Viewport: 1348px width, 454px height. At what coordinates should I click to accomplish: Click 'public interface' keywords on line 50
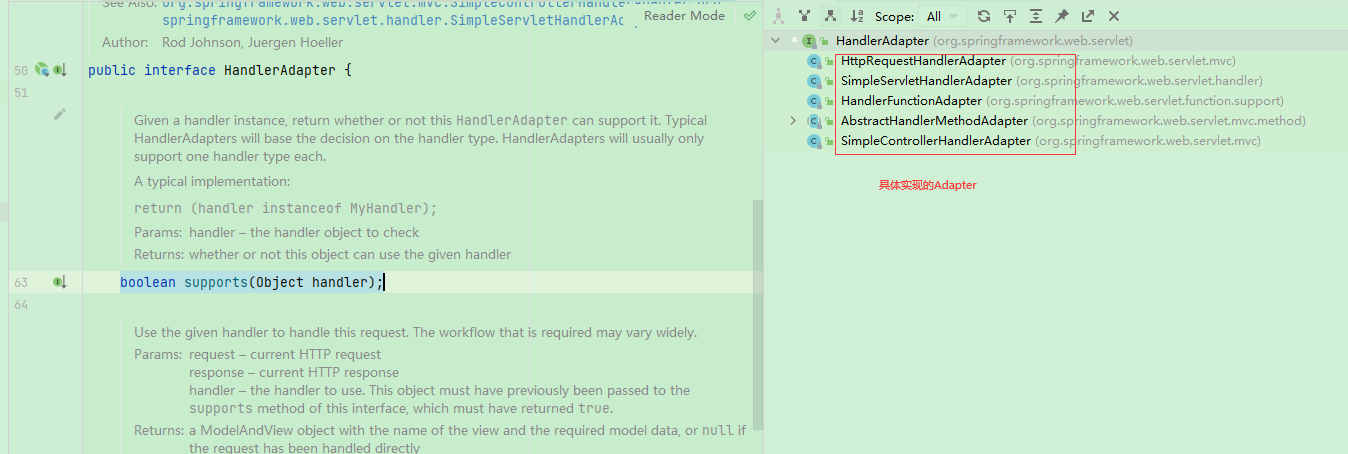click(152, 70)
